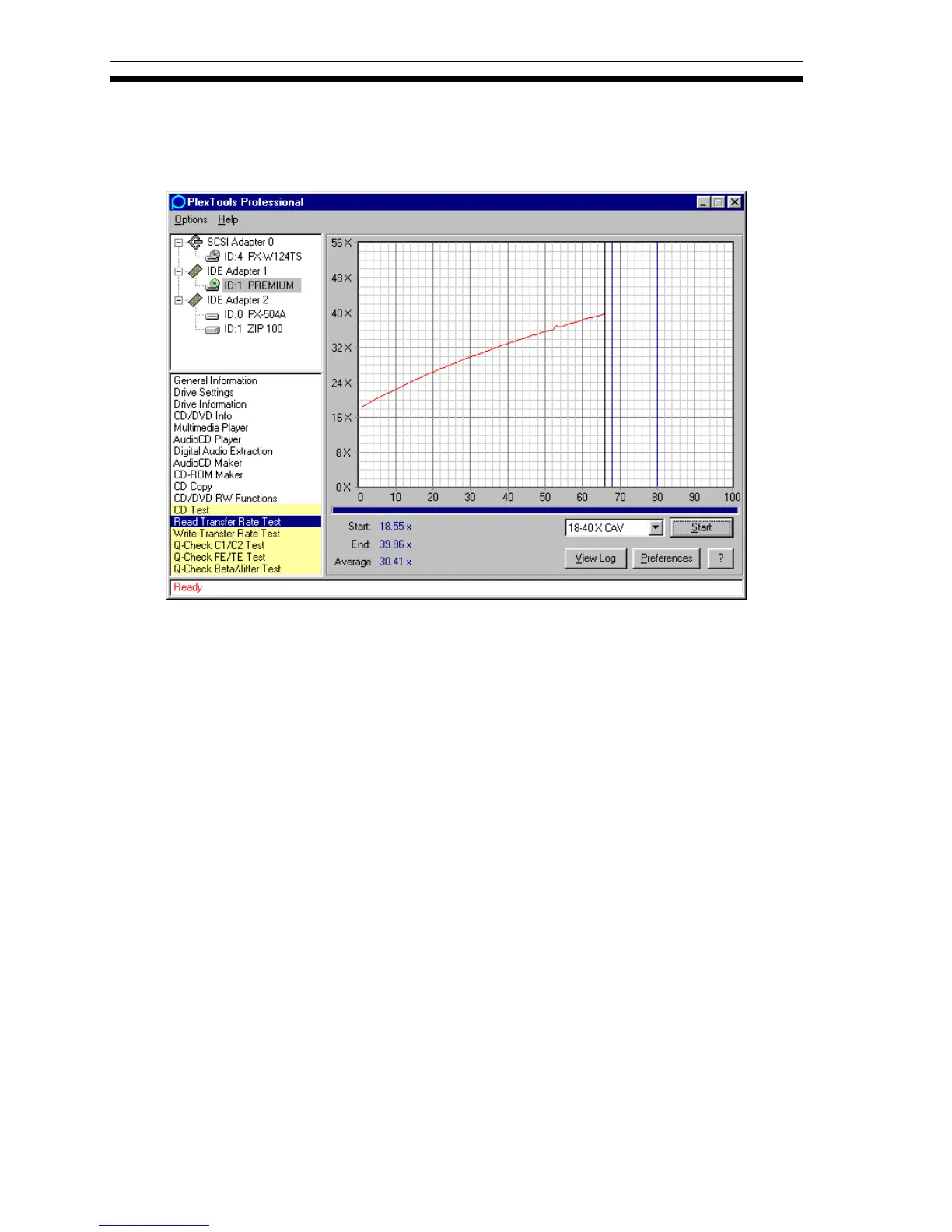Image resolution: width=952 pixels, height=1232 pixels.
Task: Select IDE Adapter 2 label
Action: click(237, 299)
